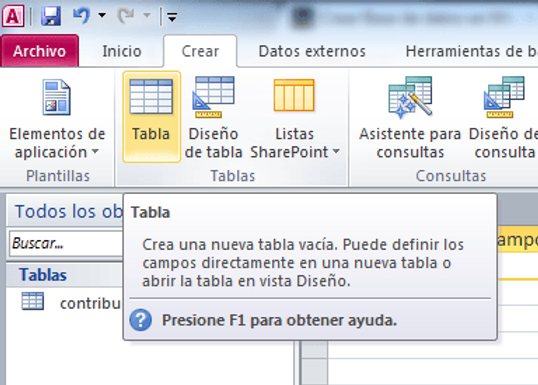Click the Listas SharePoint icon

[294, 95]
